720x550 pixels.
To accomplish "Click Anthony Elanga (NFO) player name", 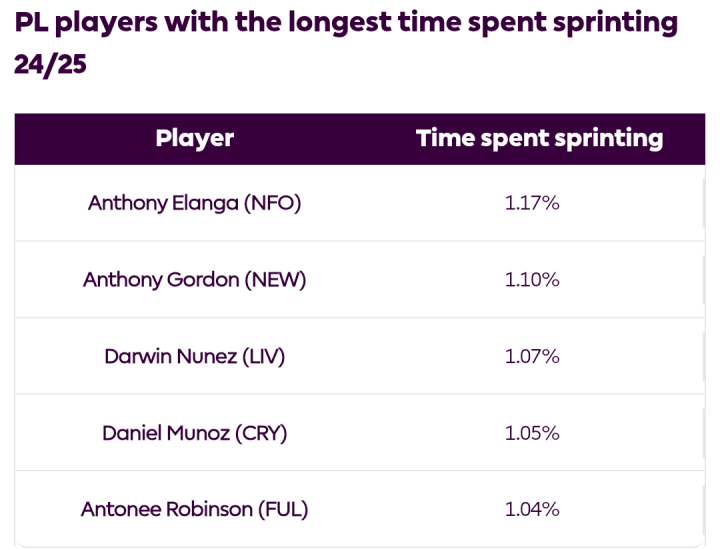I will pyautogui.click(x=195, y=203).
